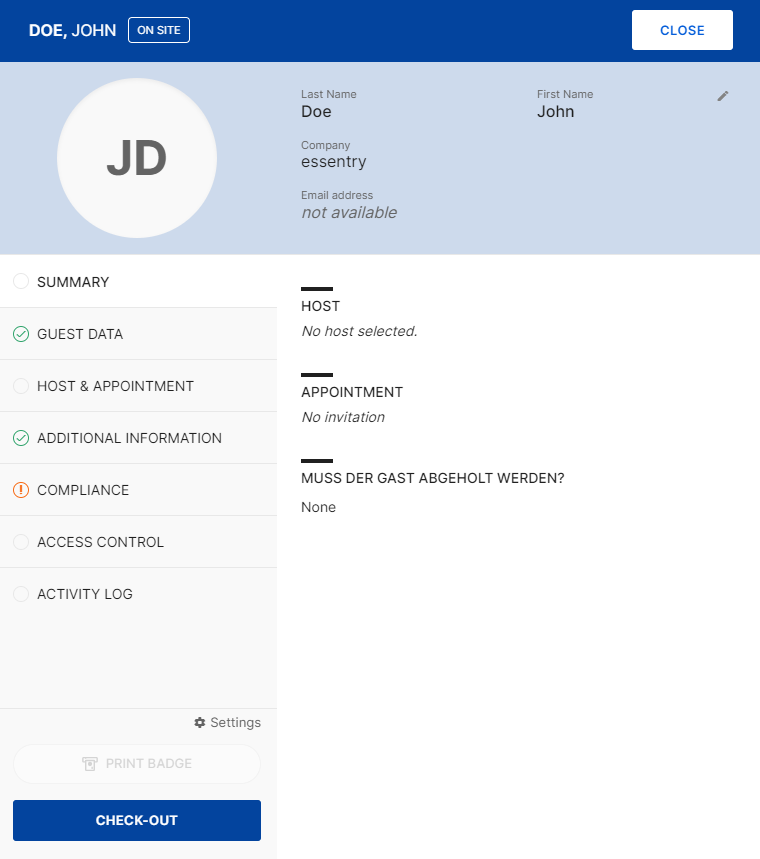Click the Settings gear icon

pyautogui.click(x=200, y=723)
